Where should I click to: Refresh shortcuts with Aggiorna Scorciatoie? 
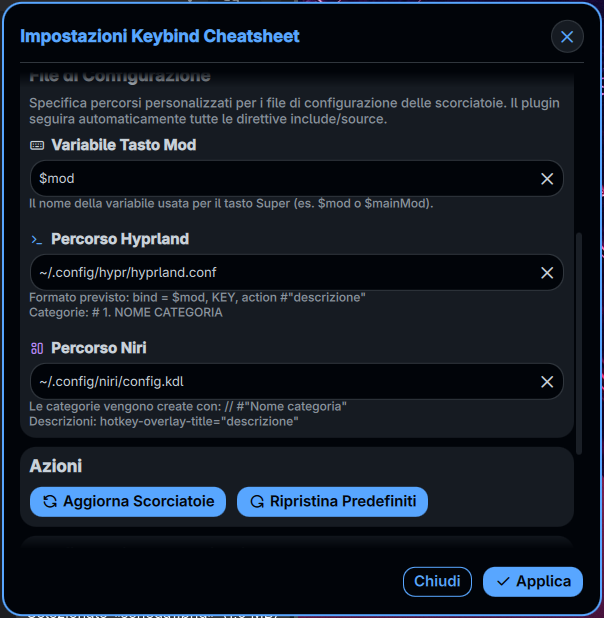coord(128,502)
